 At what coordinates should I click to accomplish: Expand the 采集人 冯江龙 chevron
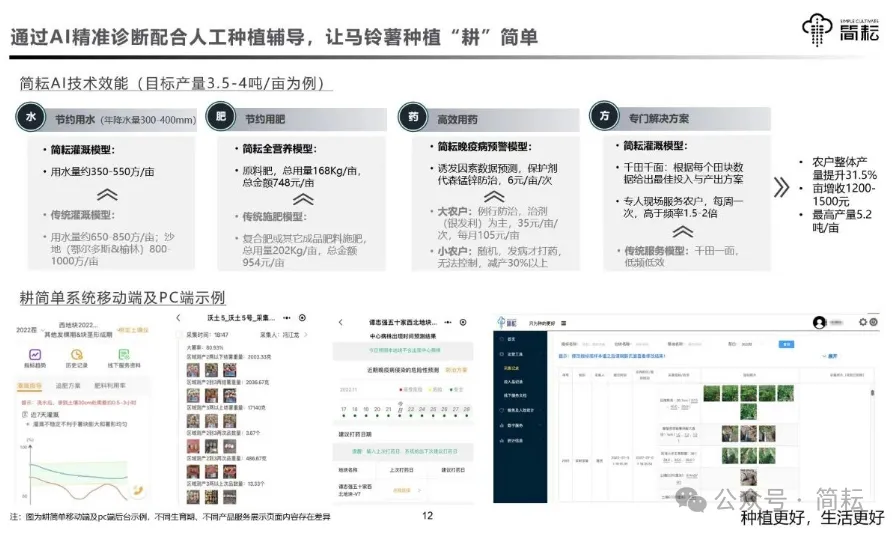306,335
